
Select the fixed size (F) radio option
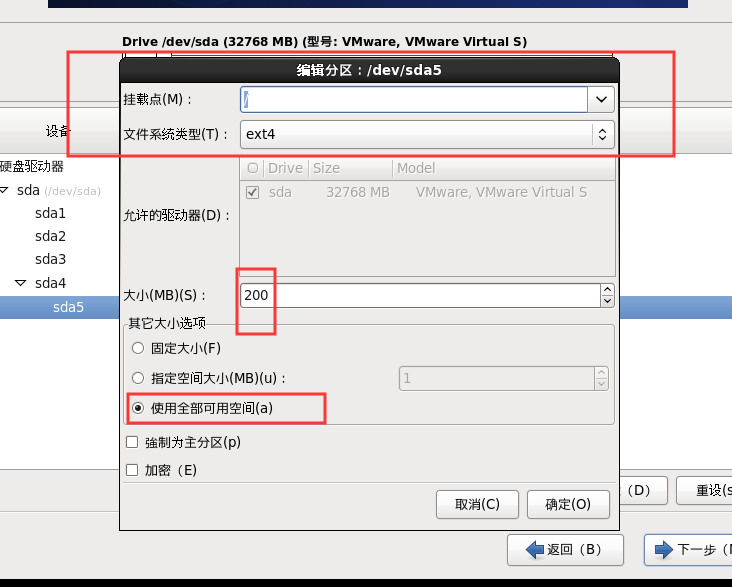pyautogui.click(x=138, y=348)
